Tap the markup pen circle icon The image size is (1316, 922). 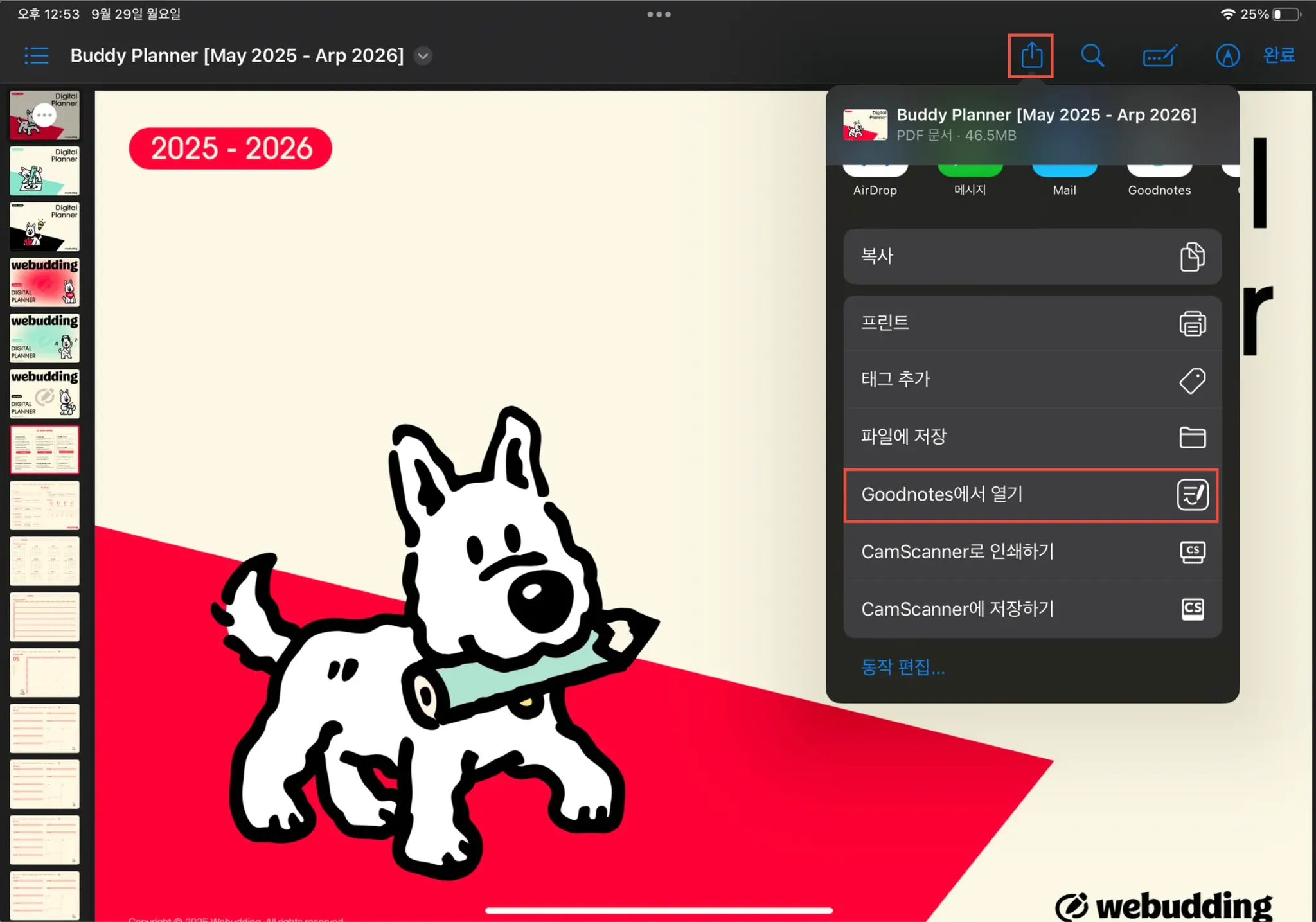pos(1227,56)
